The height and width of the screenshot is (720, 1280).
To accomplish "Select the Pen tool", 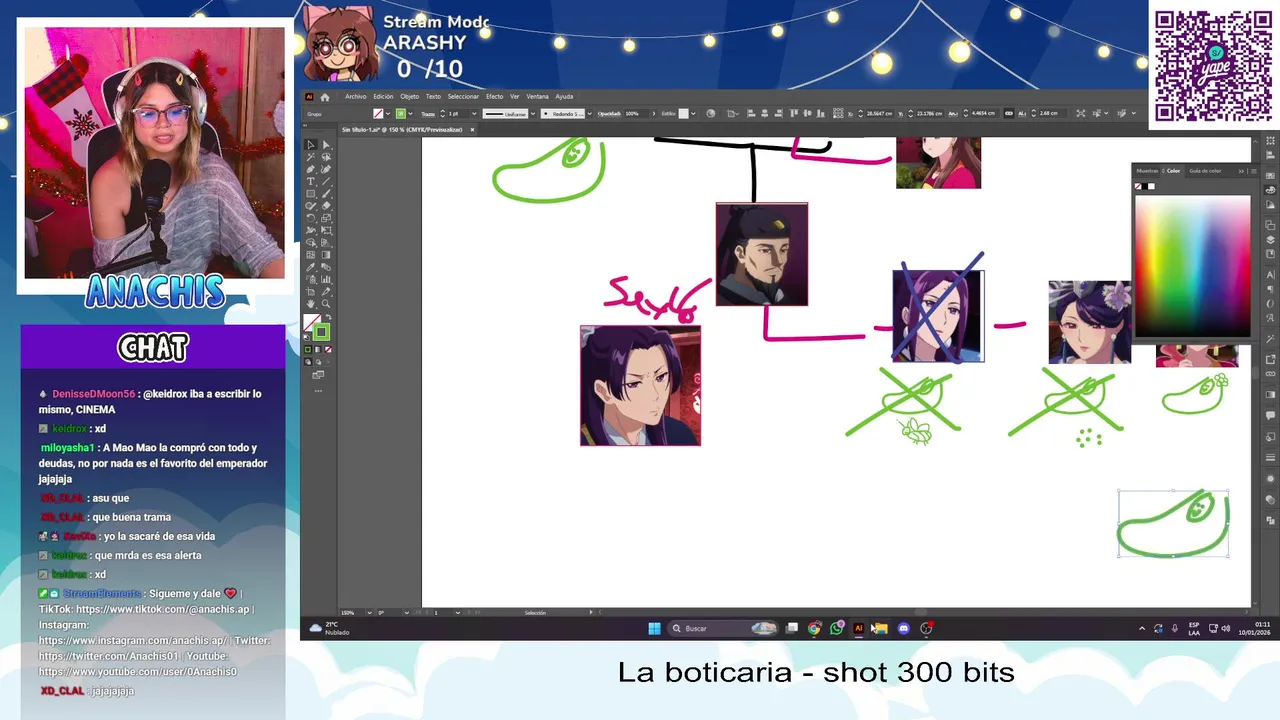I will tap(311, 169).
